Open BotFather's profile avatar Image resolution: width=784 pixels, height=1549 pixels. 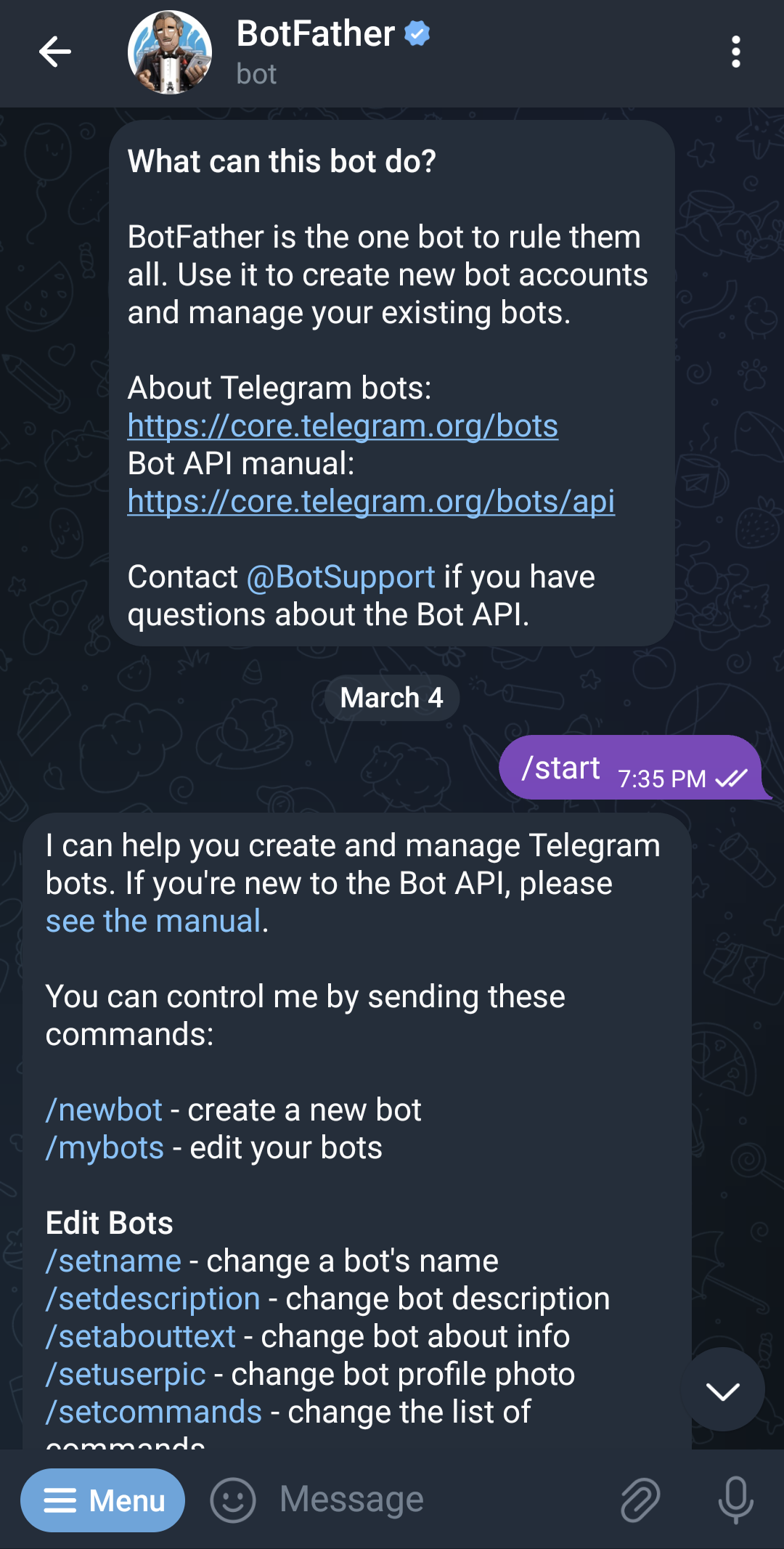[x=170, y=52]
